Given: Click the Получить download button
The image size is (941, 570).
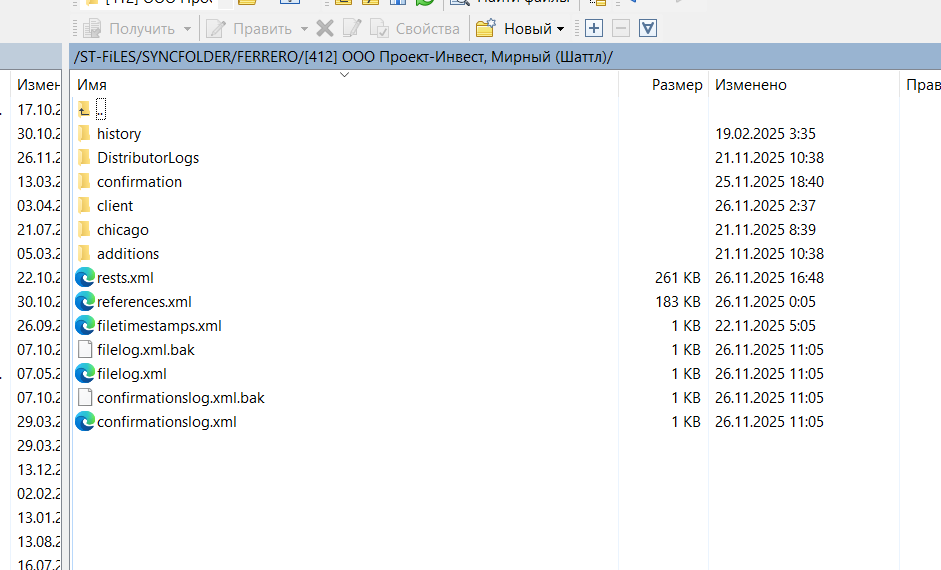Looking at the screenshot, I should pyautogui.click(x=128, y=28).
